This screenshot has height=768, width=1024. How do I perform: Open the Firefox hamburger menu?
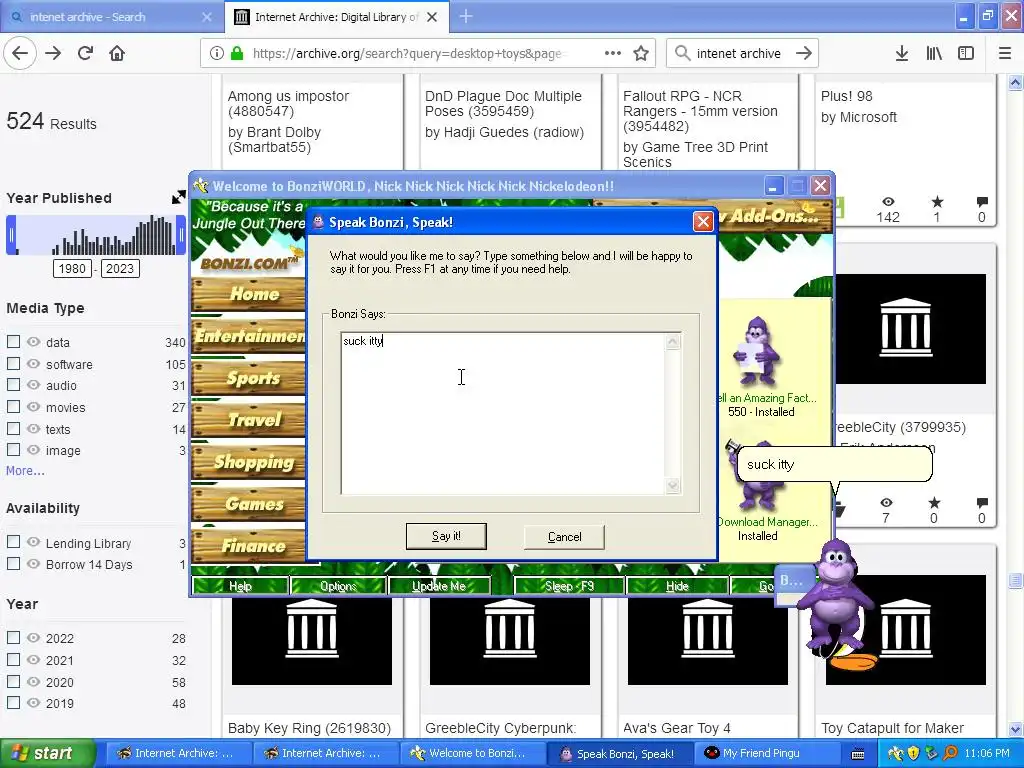(1004, 53)
